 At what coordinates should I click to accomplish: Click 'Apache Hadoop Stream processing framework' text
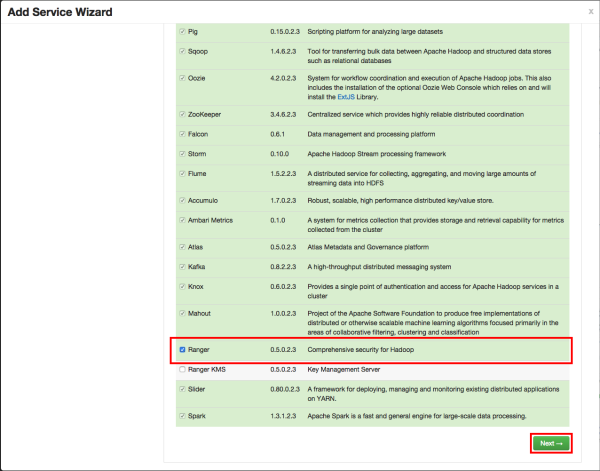point(377,154)
